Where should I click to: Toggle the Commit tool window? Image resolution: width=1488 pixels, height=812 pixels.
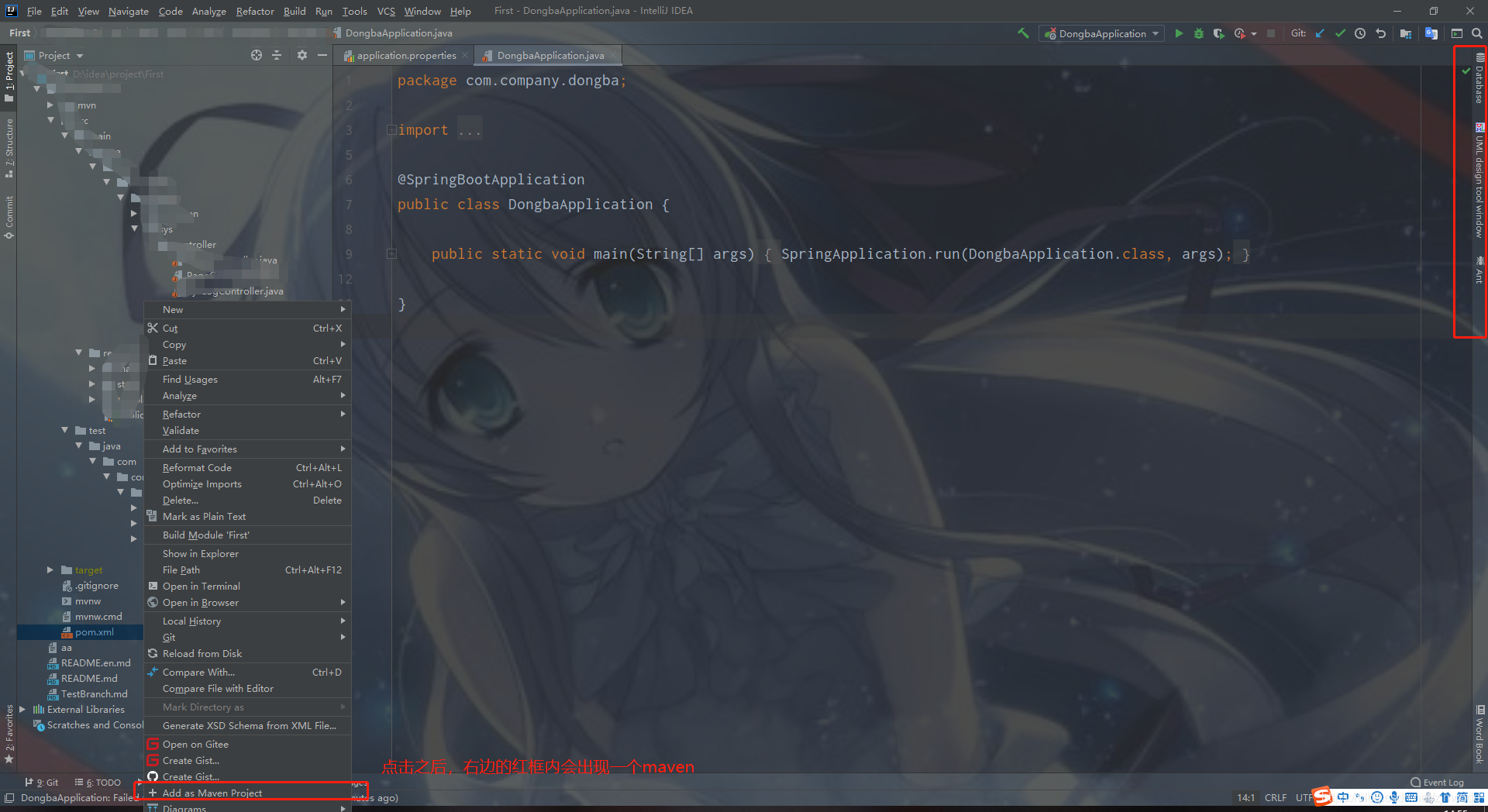(x=9, y=217)
